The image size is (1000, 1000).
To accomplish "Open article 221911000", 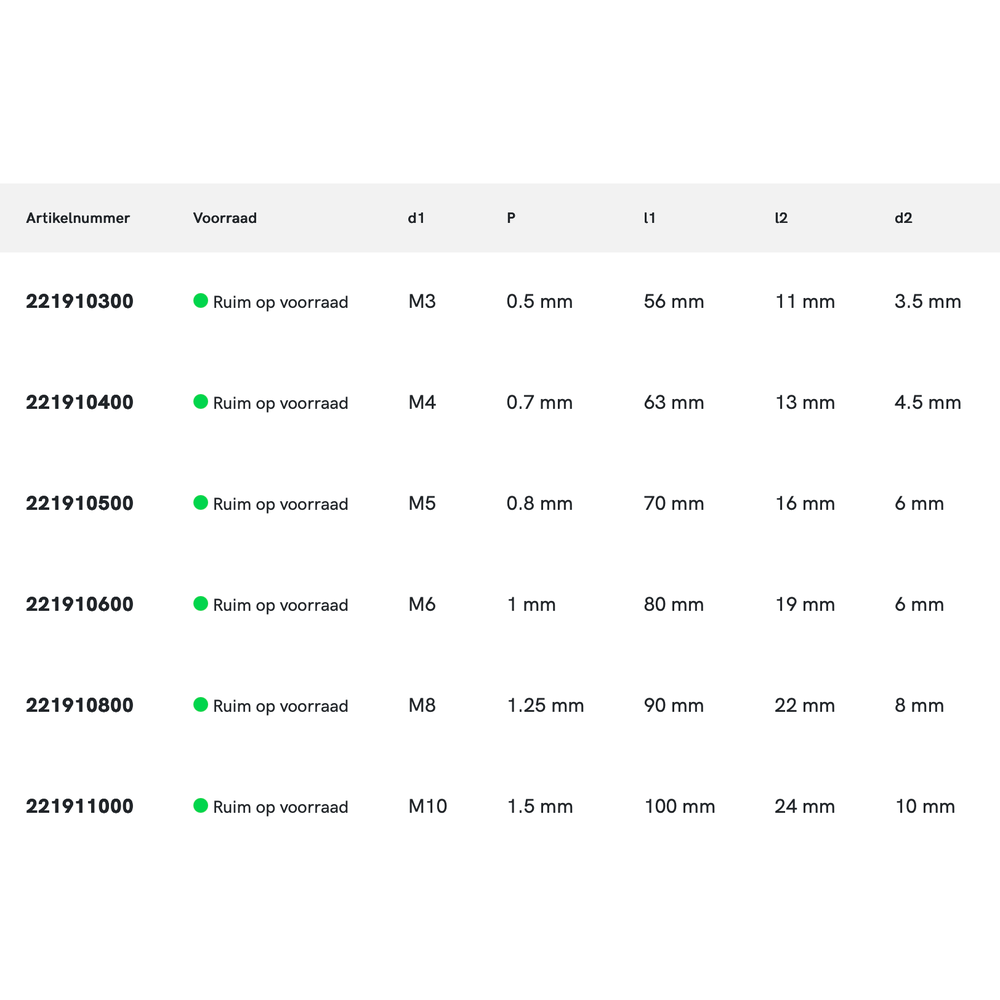I will (79, 806).
